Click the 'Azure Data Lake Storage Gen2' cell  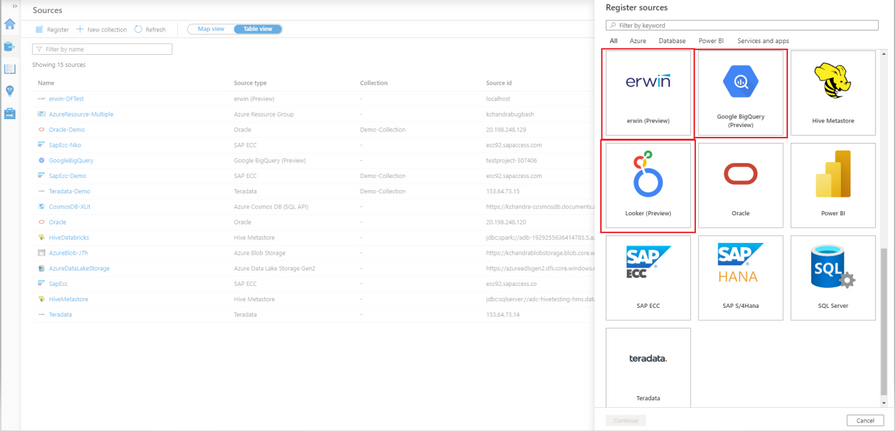275,268
